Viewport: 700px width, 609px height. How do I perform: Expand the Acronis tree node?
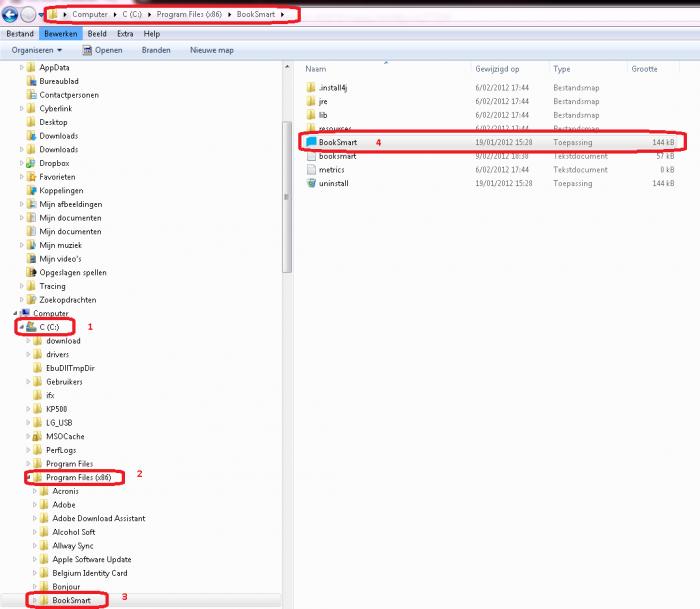click(x=34, y=491)
